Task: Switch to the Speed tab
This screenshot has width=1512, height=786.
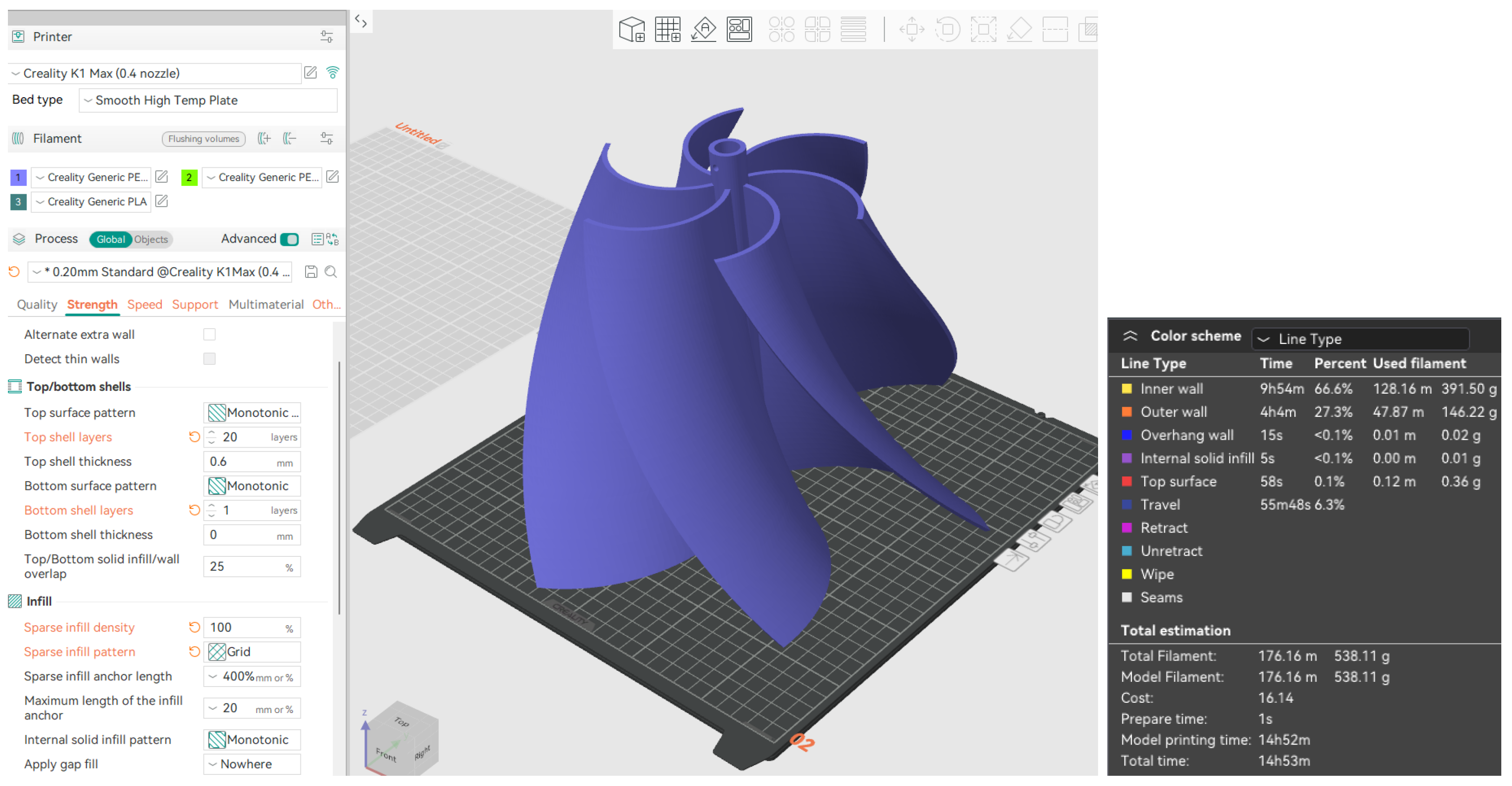Action: pos(144,304)
